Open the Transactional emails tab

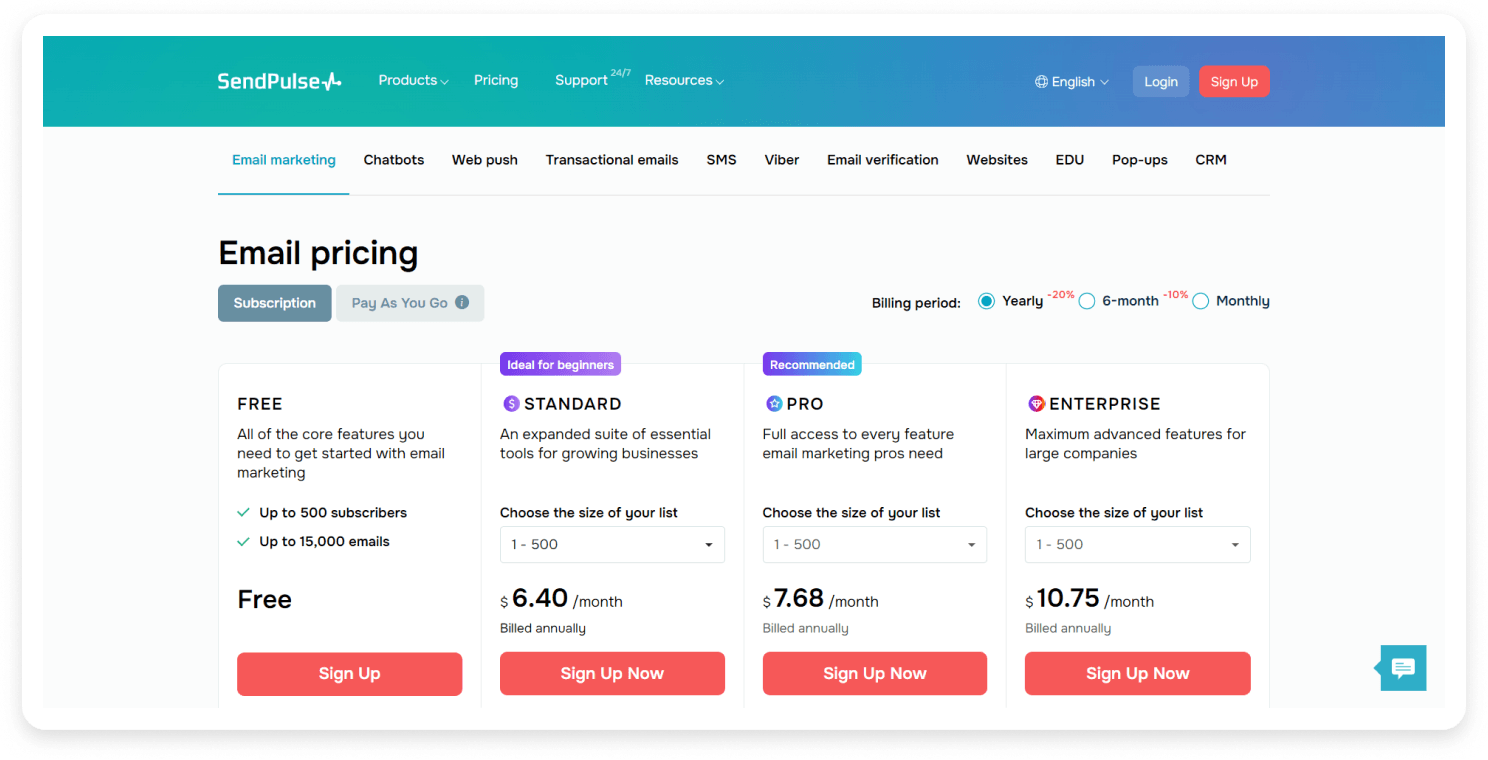612,160
